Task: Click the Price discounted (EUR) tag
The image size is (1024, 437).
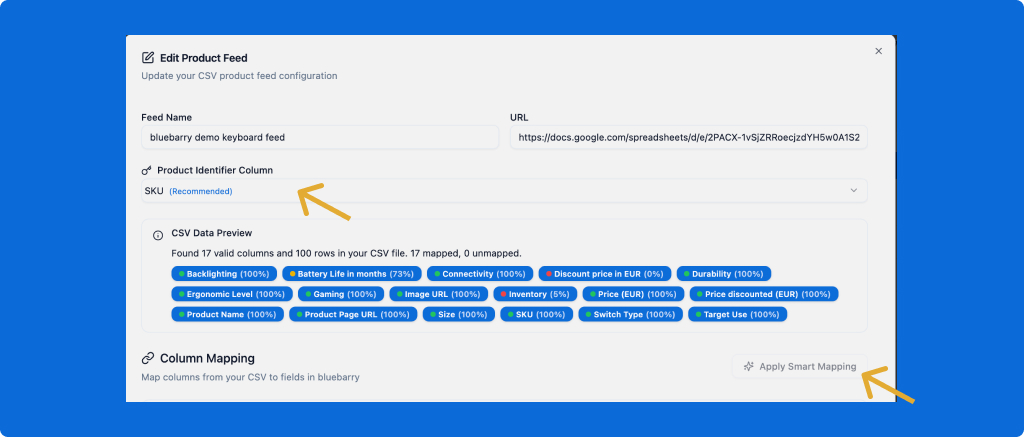Action: pos(764,294)
